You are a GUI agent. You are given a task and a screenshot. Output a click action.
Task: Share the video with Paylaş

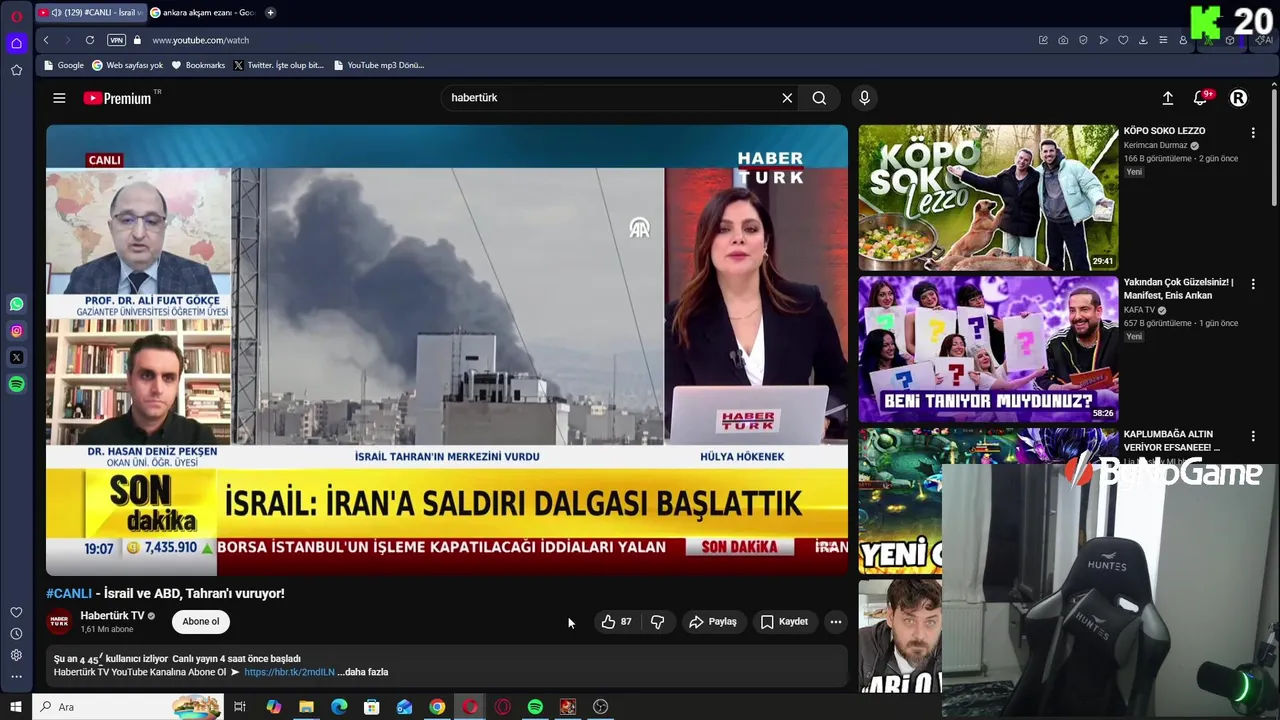tap(713, 622)
